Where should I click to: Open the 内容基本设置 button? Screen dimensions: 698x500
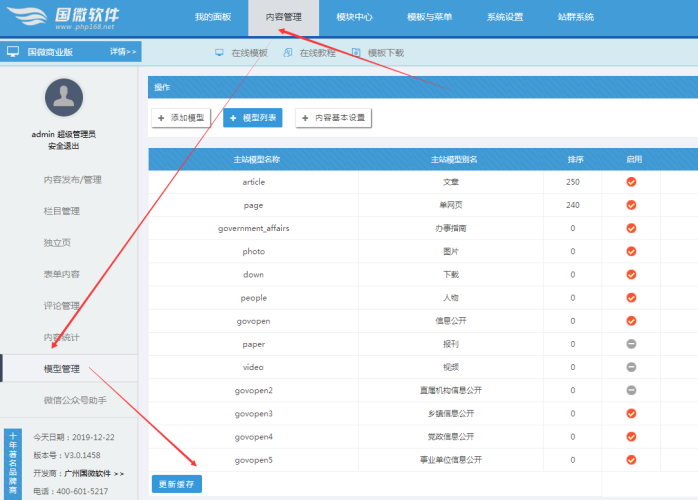click(333, 118)
